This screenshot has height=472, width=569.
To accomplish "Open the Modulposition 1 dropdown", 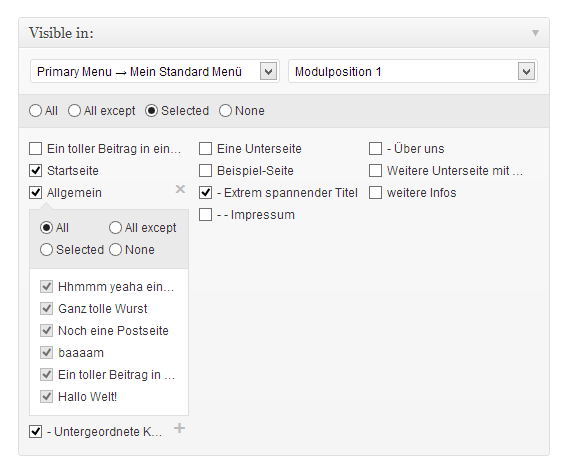I will pos(413,71).
